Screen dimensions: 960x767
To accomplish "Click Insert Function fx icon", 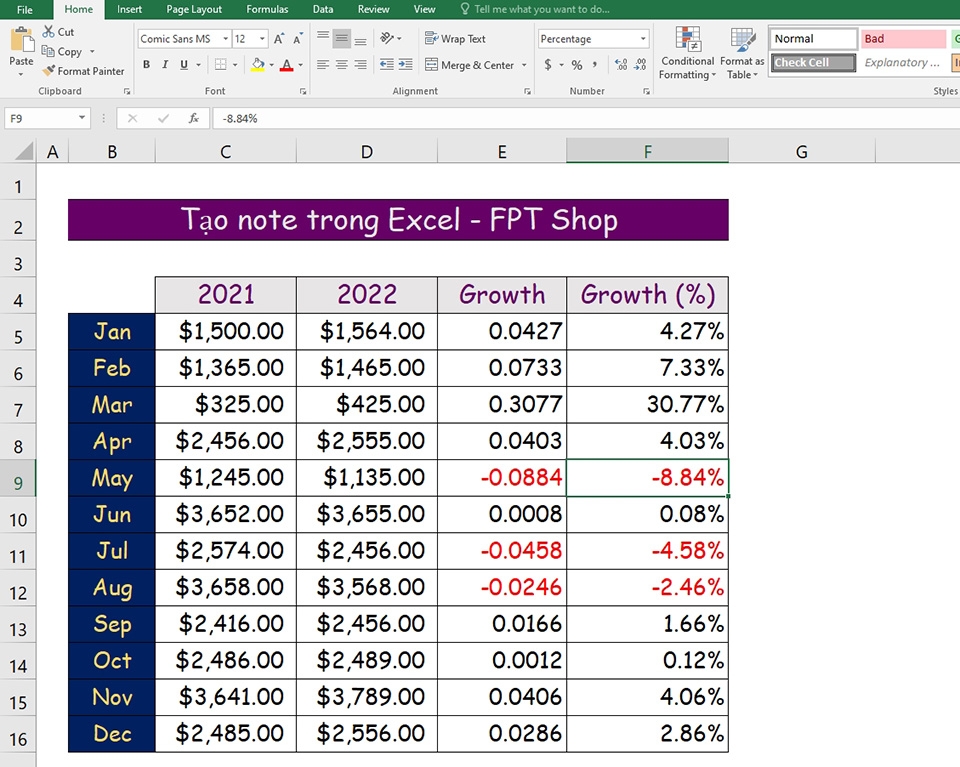I will click(193, 118).
